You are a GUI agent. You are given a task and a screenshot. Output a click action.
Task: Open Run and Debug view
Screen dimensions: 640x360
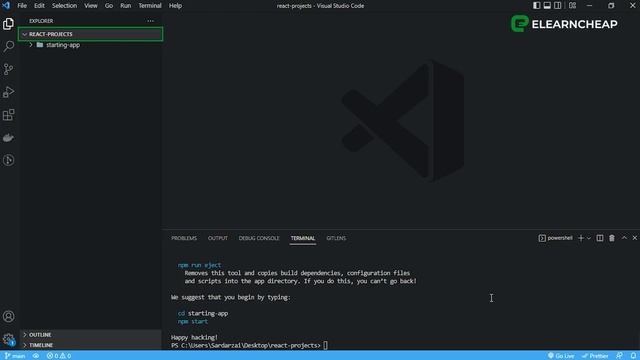click(x=9, y=92)
